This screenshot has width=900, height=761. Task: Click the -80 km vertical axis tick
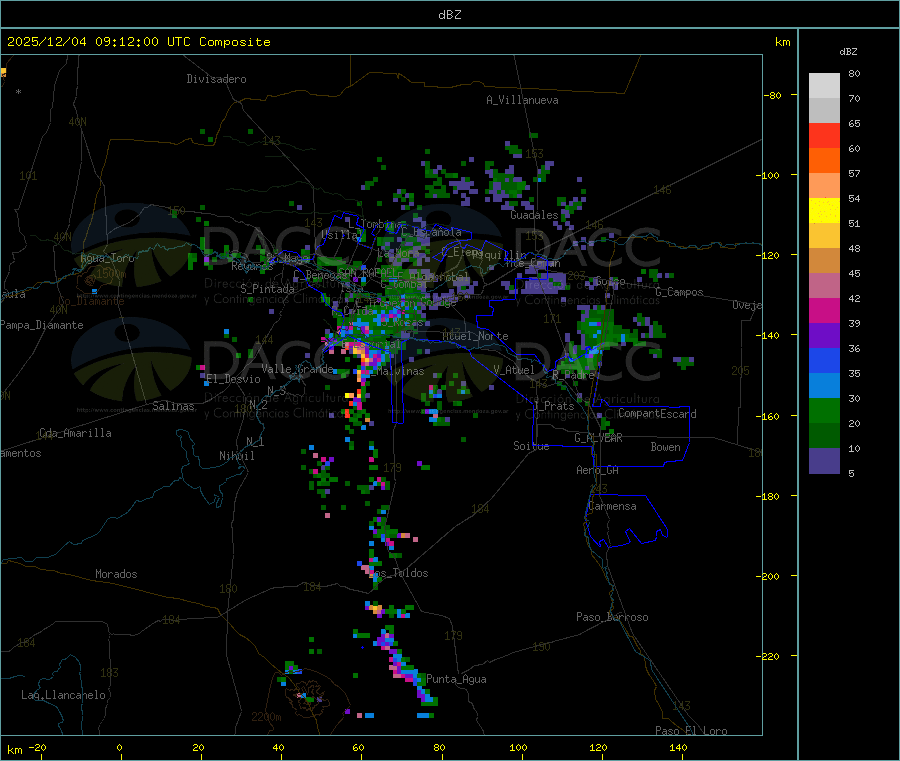click(773, 95)
